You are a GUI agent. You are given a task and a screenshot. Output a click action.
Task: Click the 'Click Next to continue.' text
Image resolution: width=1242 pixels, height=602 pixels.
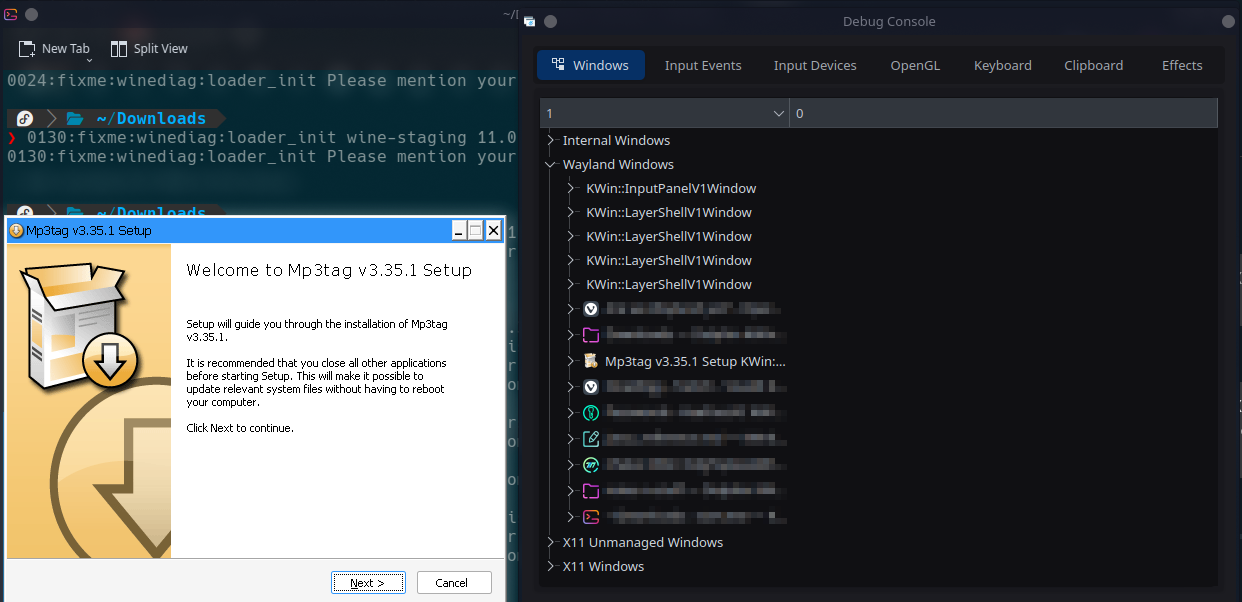pos(240,428)
